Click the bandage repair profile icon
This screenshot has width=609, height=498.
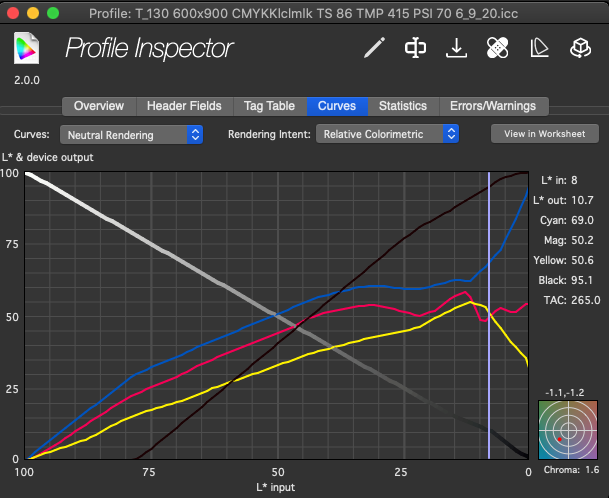[x=498, y=48]
